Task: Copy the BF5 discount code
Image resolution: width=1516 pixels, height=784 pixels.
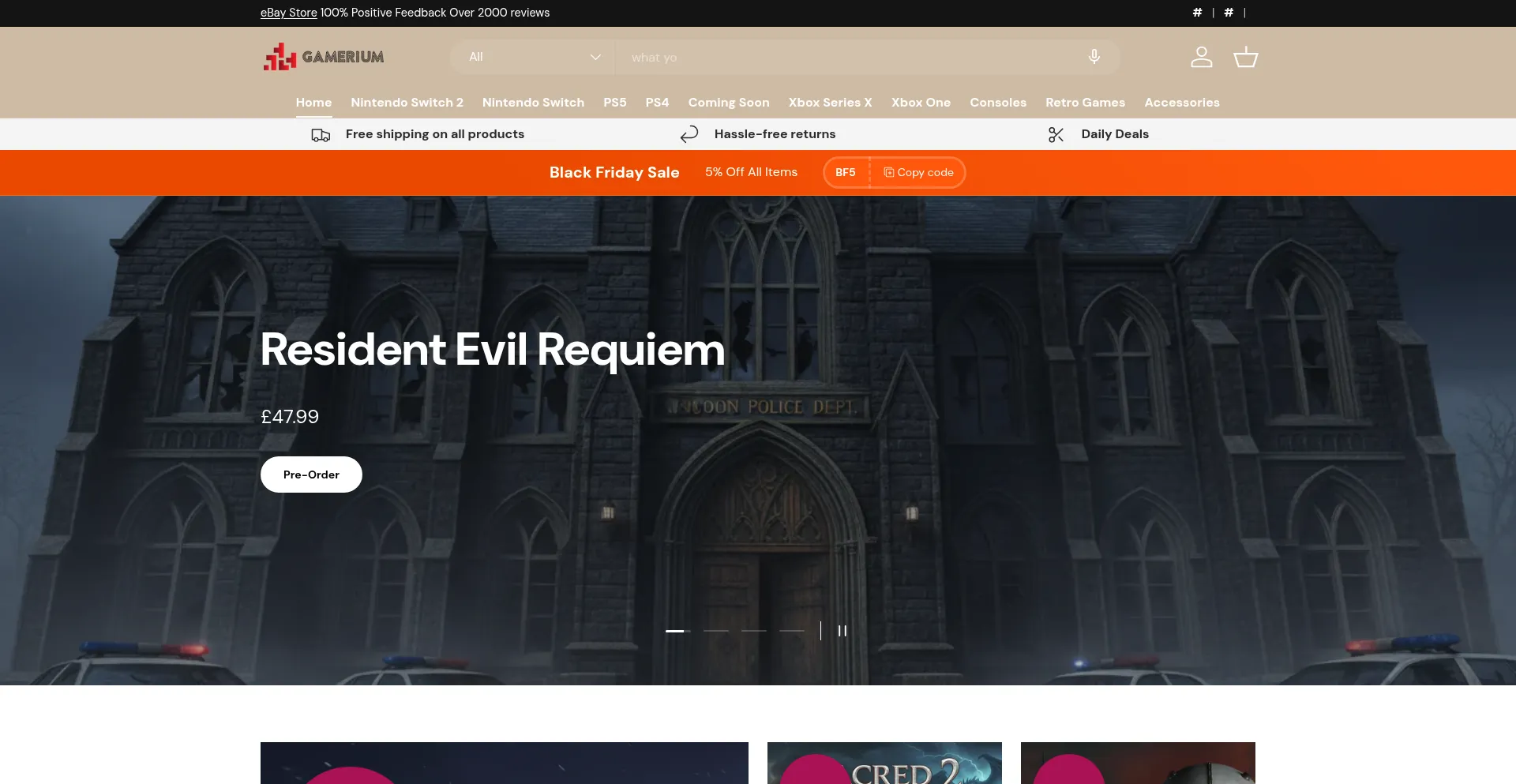Action: [917, 172]
